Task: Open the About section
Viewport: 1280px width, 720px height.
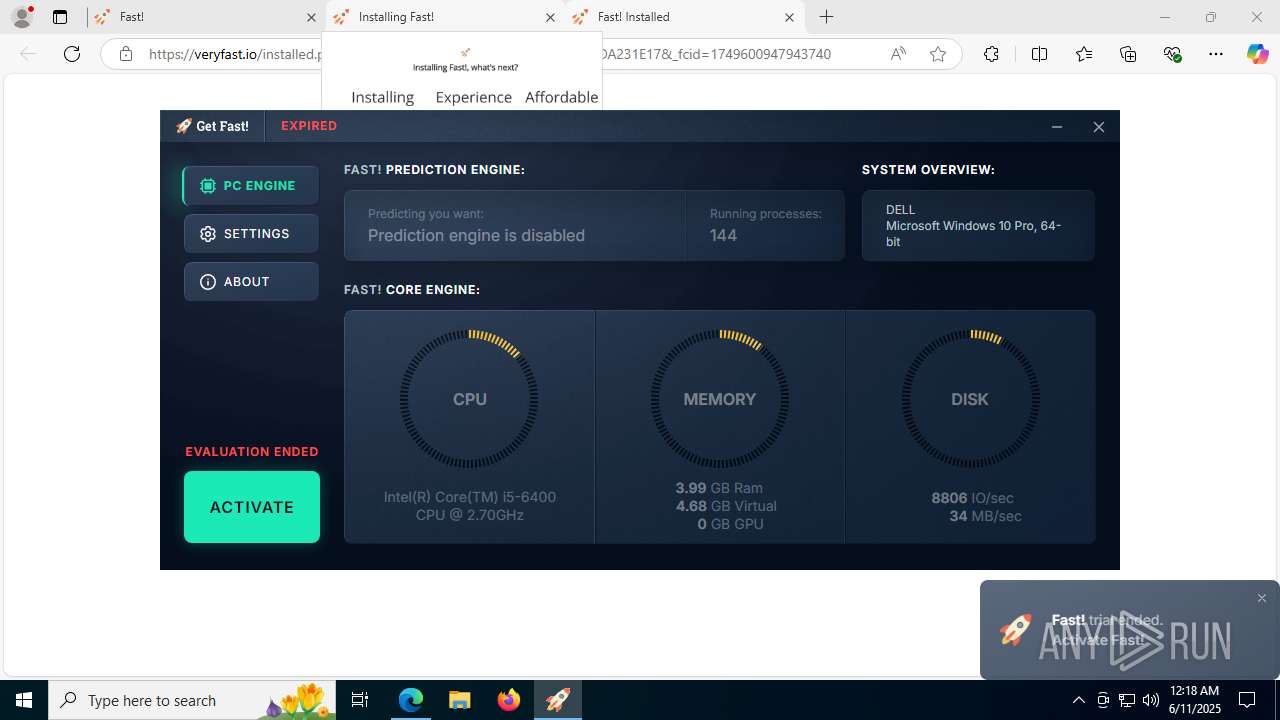Action: [251, 282]
